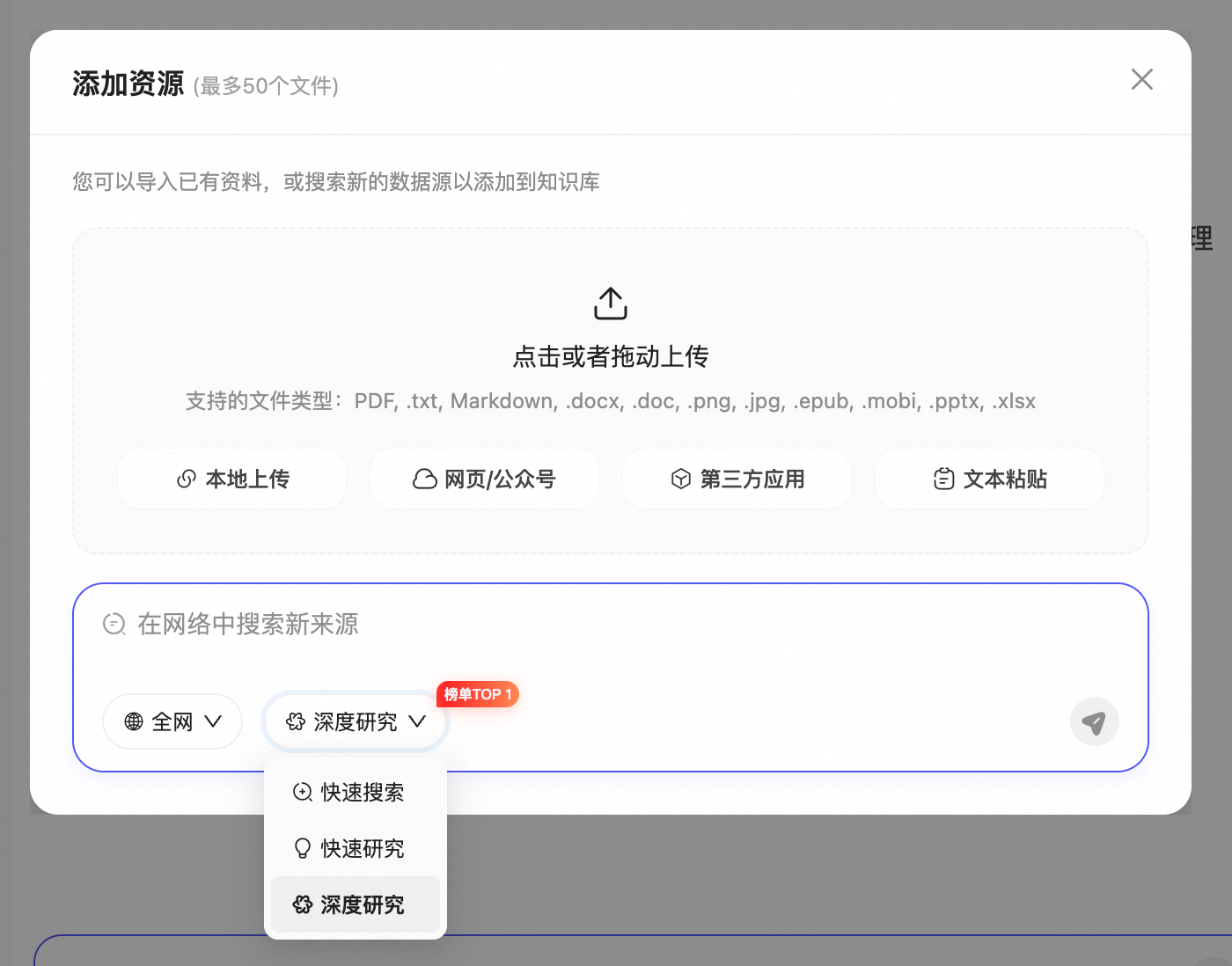
Task: Open 第三方应用 import option
Action: (x=737, y=479)
